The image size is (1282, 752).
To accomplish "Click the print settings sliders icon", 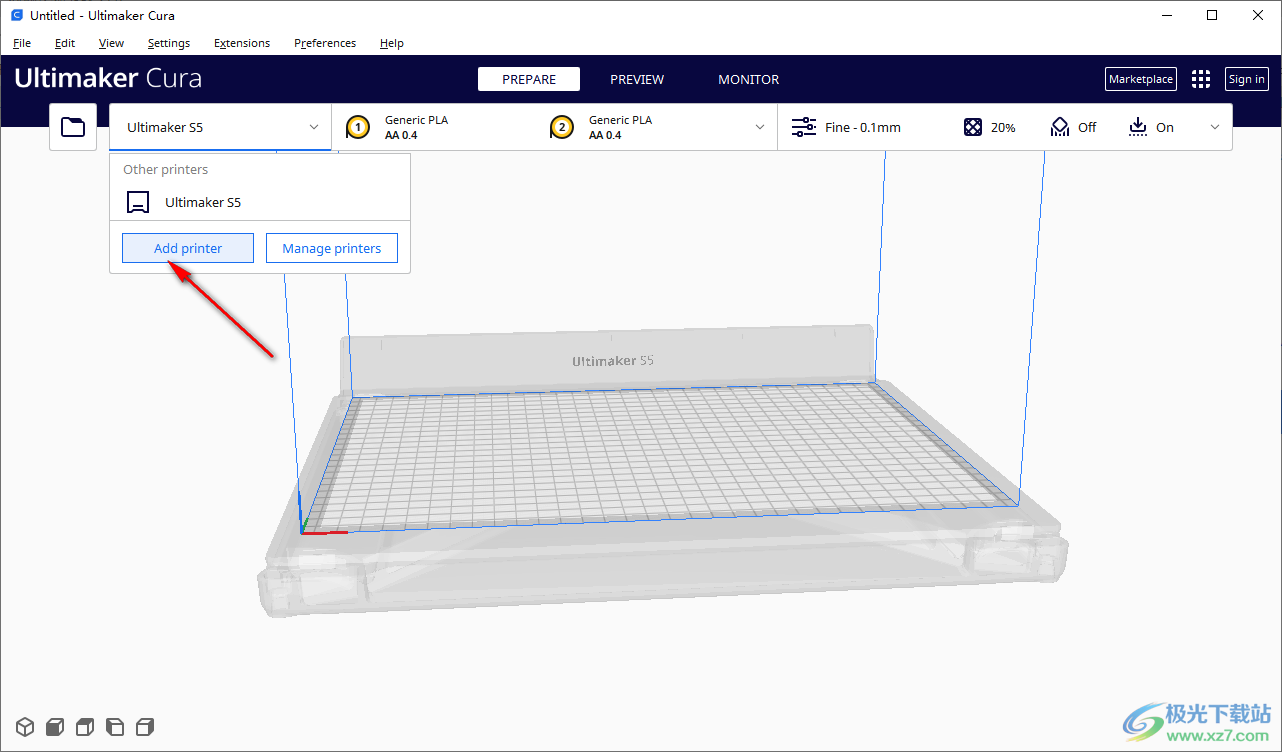I will click(804, 127).
